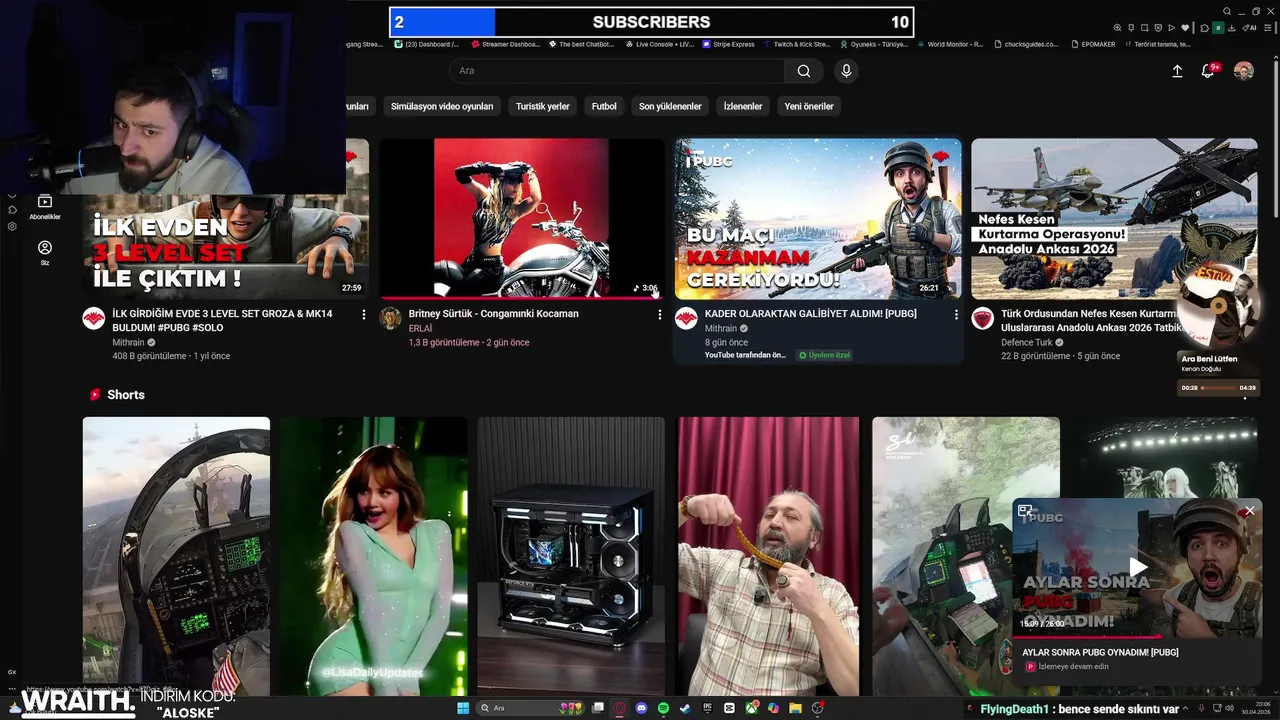The height and width of the screenshot is (720, 1280).
Task: Open browser sidebar settings gear icon
Action: pyautogui.click(x=12, y=226)
